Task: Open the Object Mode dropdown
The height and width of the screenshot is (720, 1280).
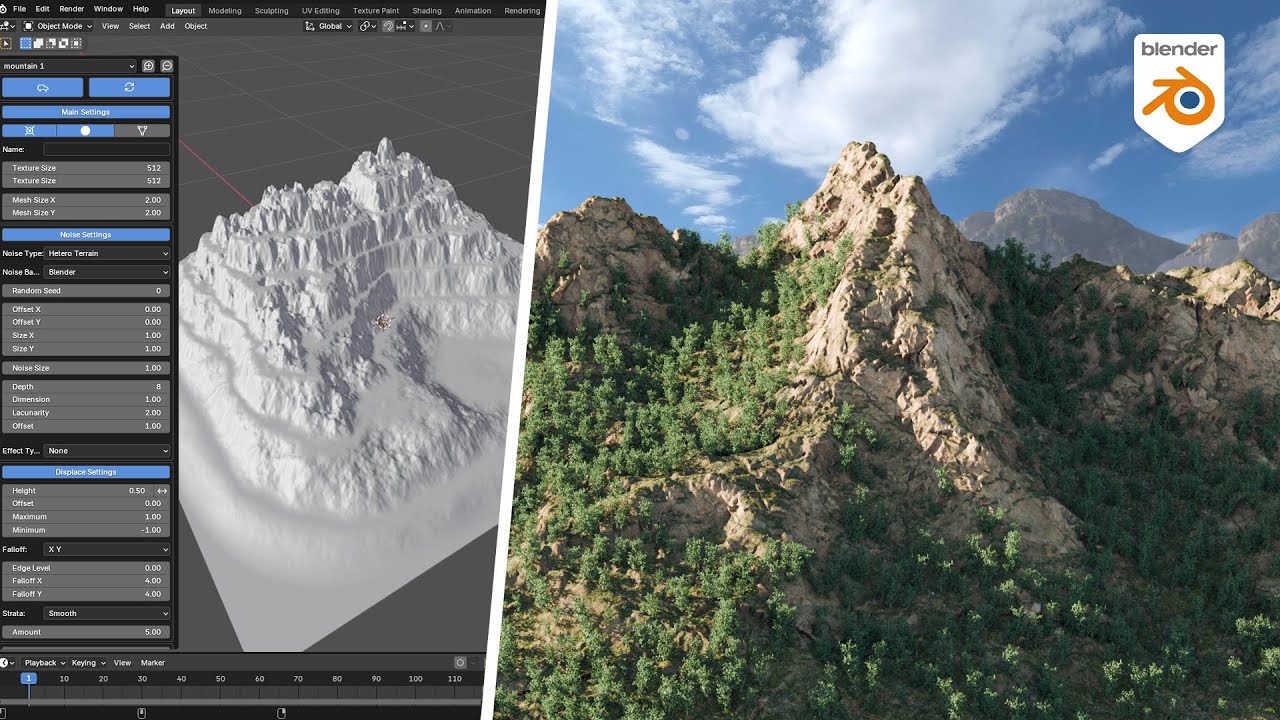Action: [x=57, y=26]
